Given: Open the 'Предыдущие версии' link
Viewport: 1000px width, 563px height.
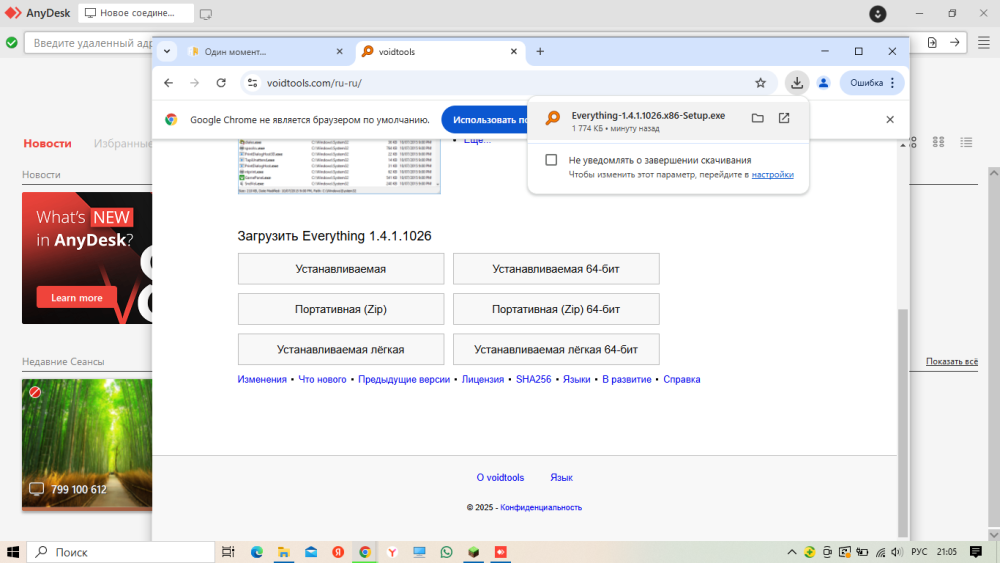Looking at the screenshot, I should pos(404,379).
